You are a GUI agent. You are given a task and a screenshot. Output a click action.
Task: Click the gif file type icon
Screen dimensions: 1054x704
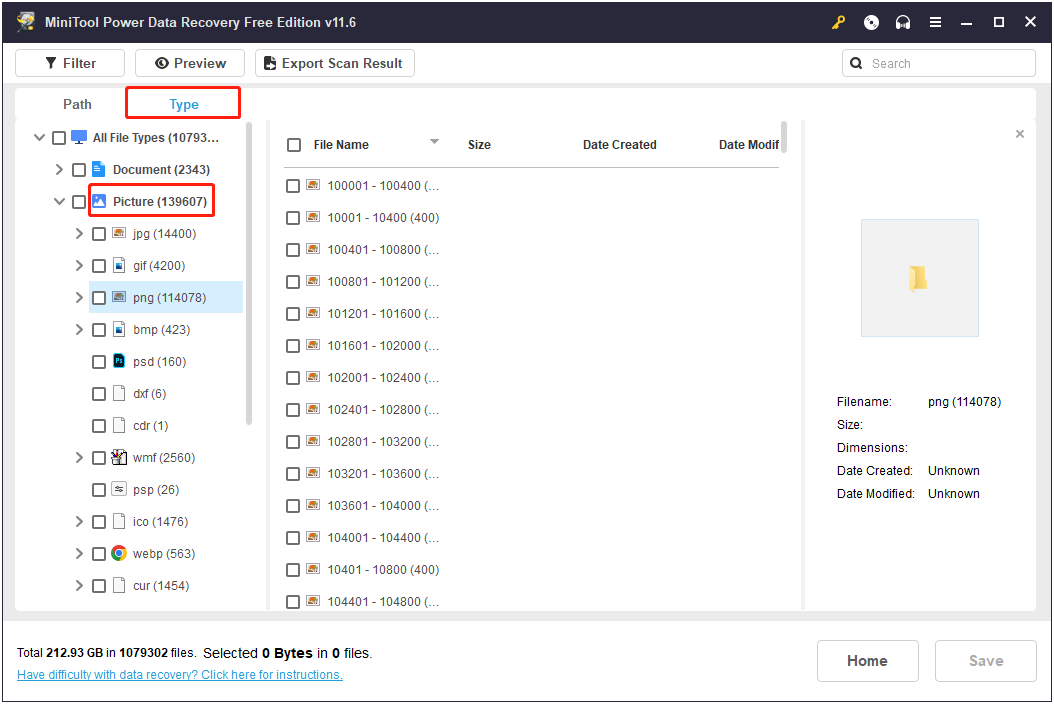(x=119, y=266)
